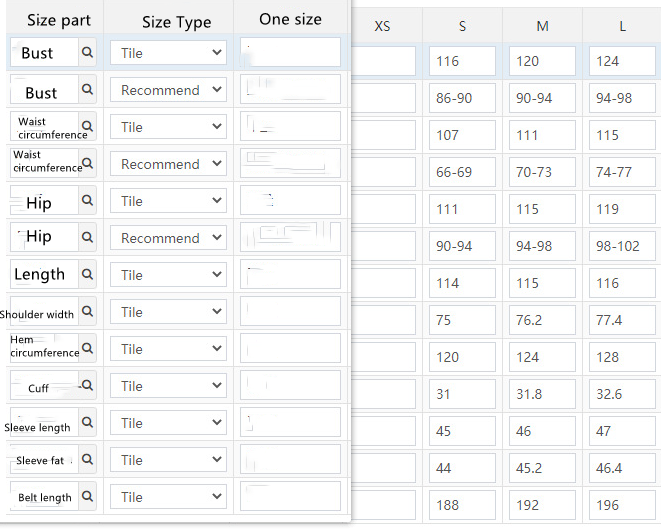Click the magnifier icon next to Hem circumference
This screenshot has width=661, height=529.
tap(88, 349)
